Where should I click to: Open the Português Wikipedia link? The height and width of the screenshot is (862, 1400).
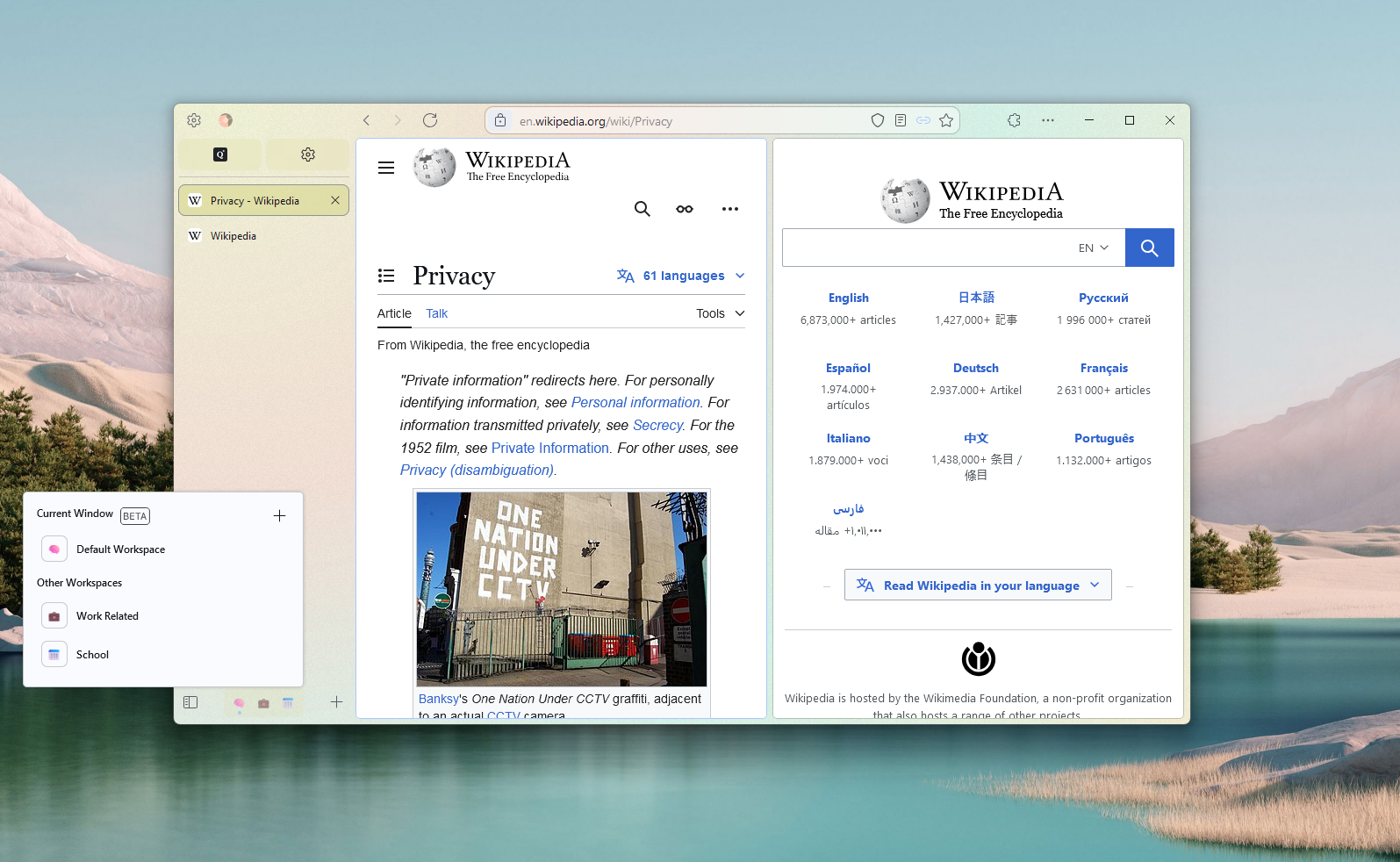coord(1104,439)
